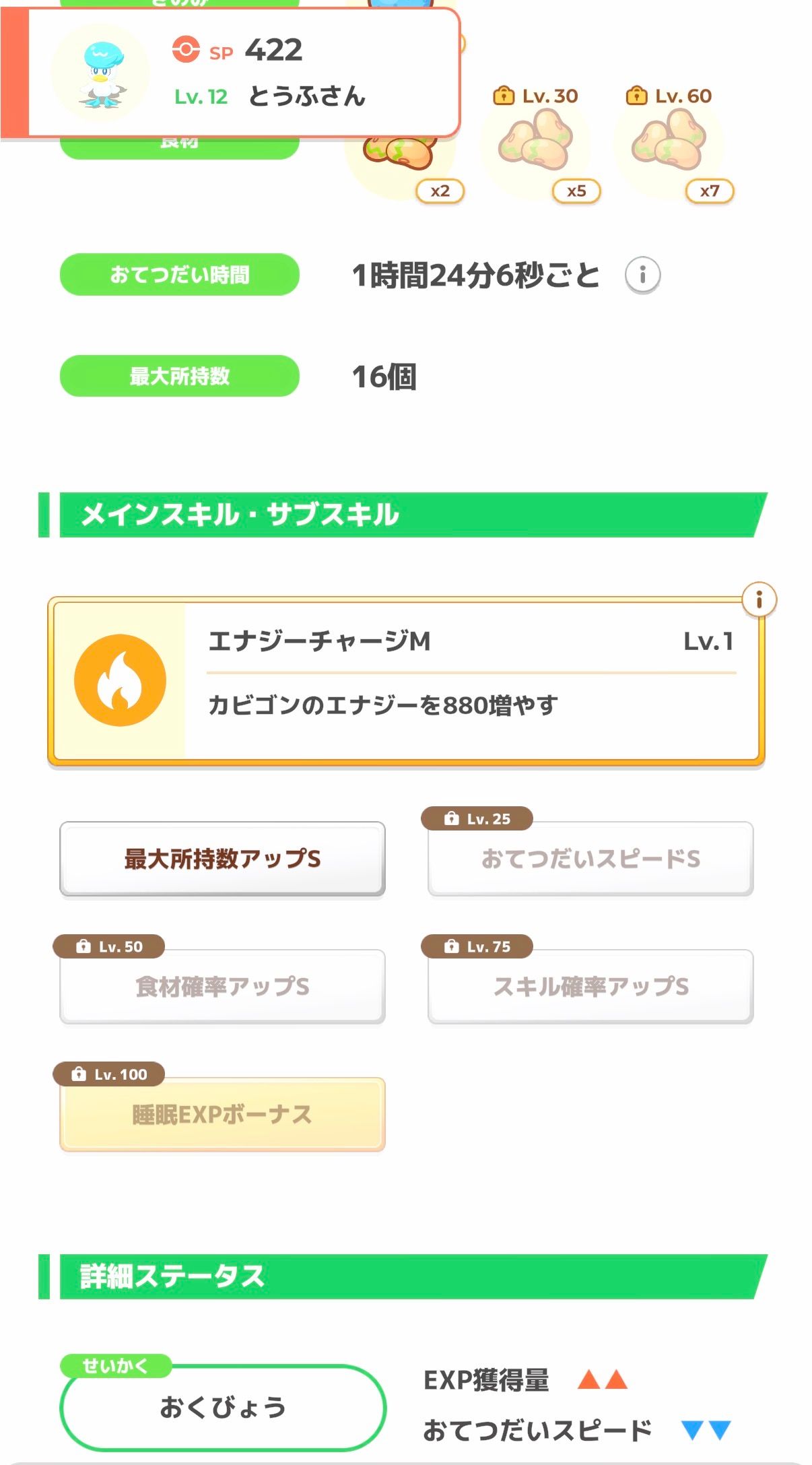The width and height of the screenshot is (812, 1465).
Task: Tap the info icon beside helping time
Action: click(x=642, y=275)
